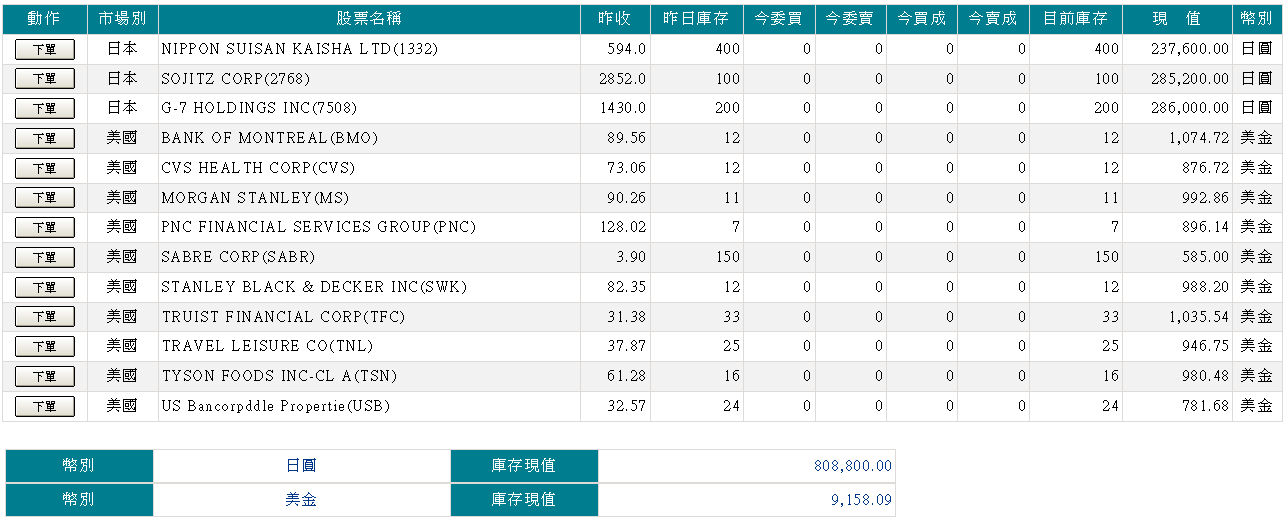Screen dimensions: 1288x520
Task: Place order for BANK OF MONTREAL
Action: pos(44,138)
